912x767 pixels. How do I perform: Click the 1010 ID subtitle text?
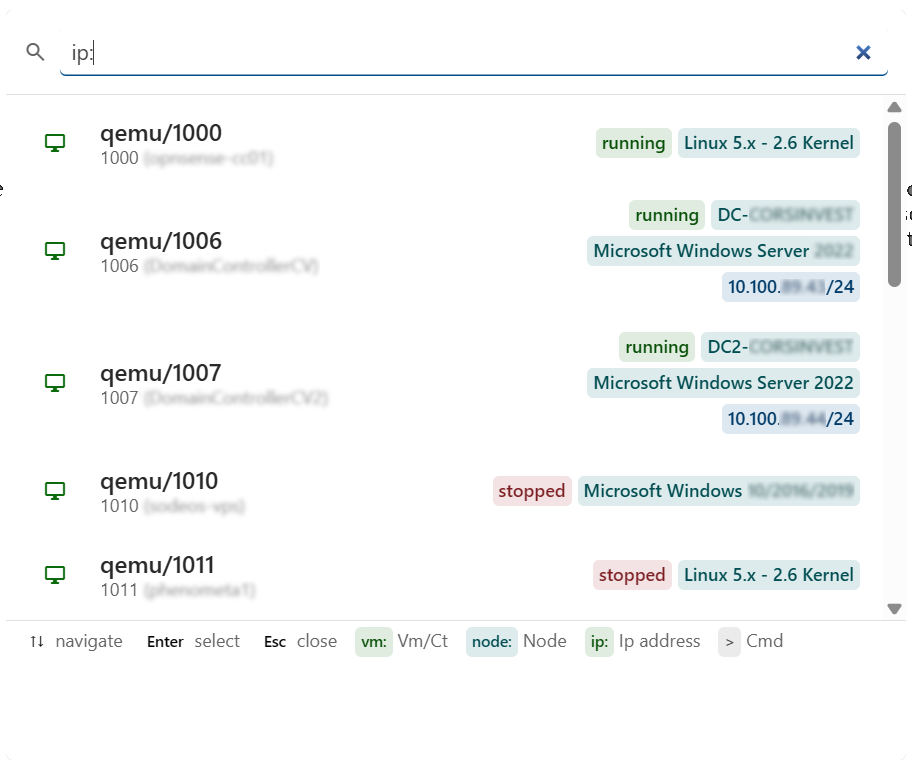(x=119, y=506)
